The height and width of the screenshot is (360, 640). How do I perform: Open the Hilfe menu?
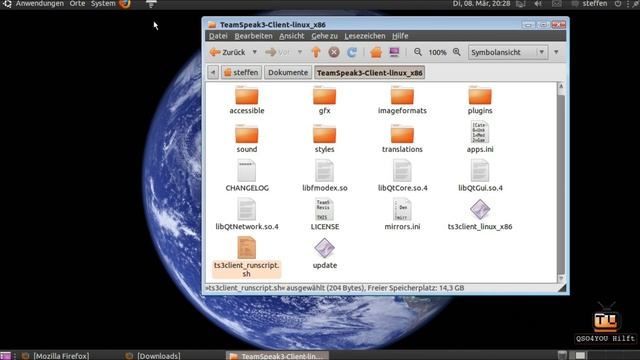400,36
